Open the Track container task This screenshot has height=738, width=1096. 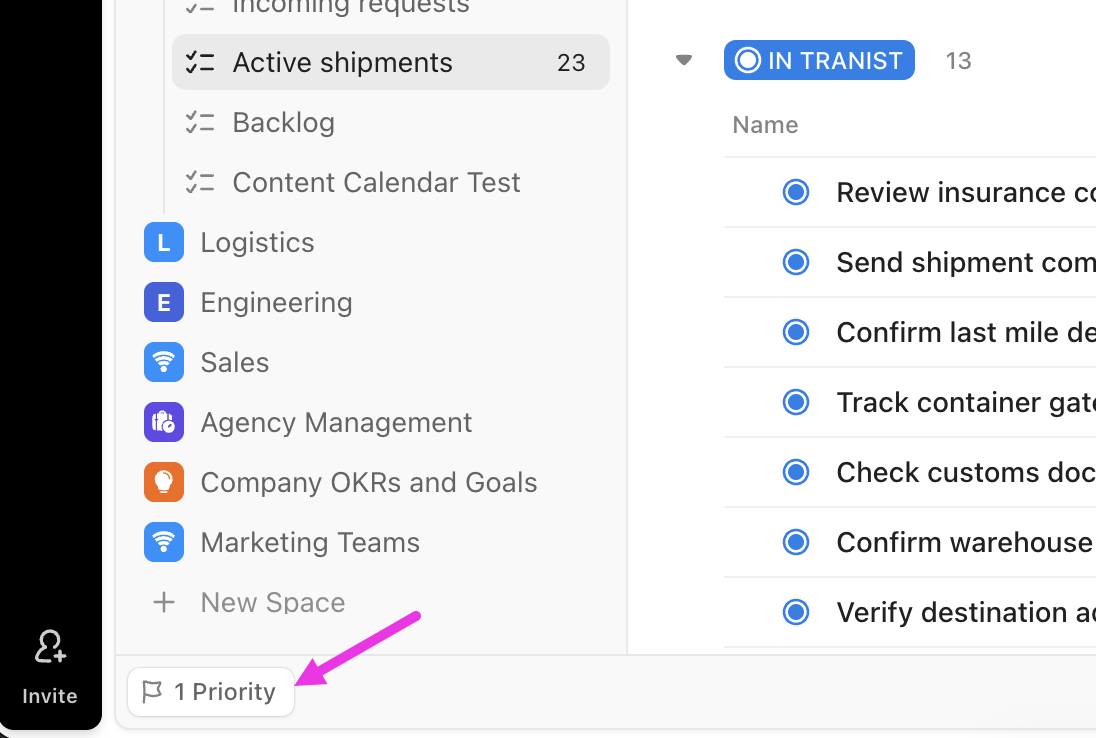pyautogui.click(x=966, y=403)
